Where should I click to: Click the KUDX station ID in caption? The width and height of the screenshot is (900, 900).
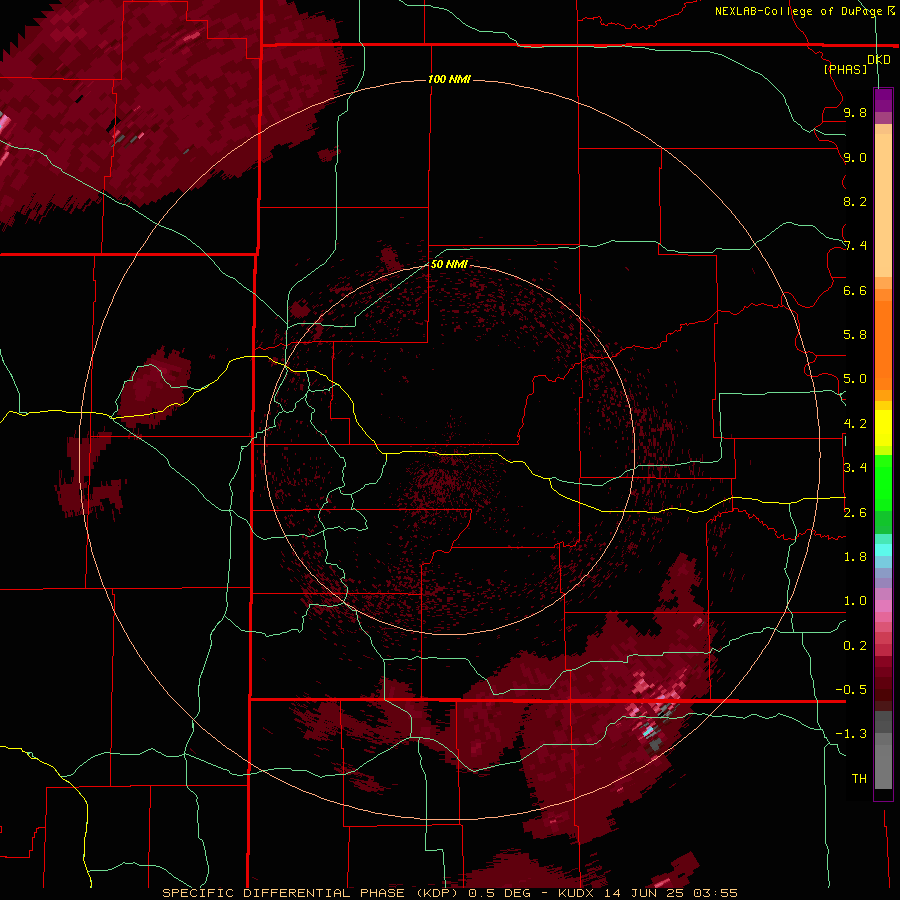(578, 893)
